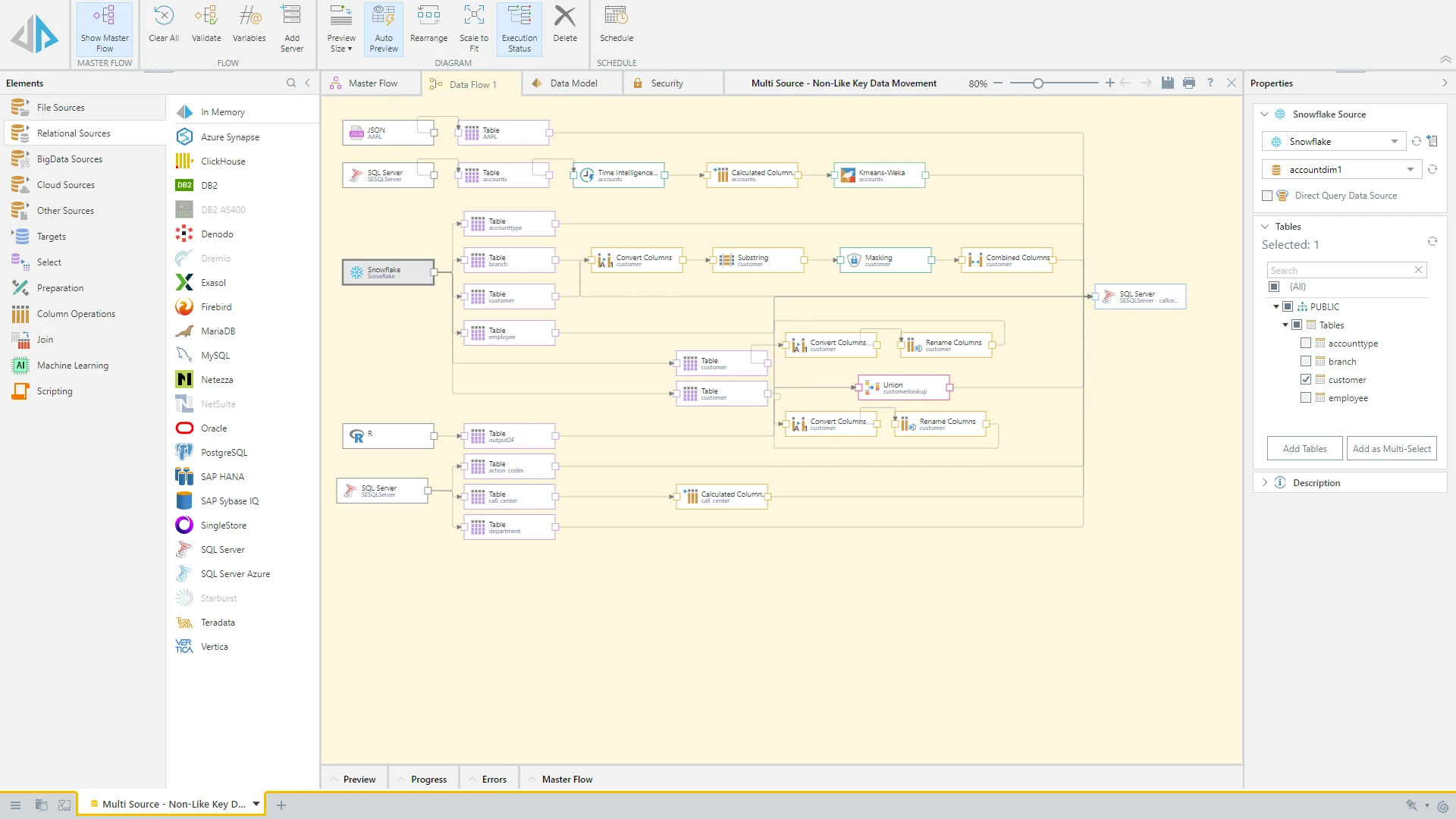Collapse the PUBLIC schema tree node

coord(1276,306)
